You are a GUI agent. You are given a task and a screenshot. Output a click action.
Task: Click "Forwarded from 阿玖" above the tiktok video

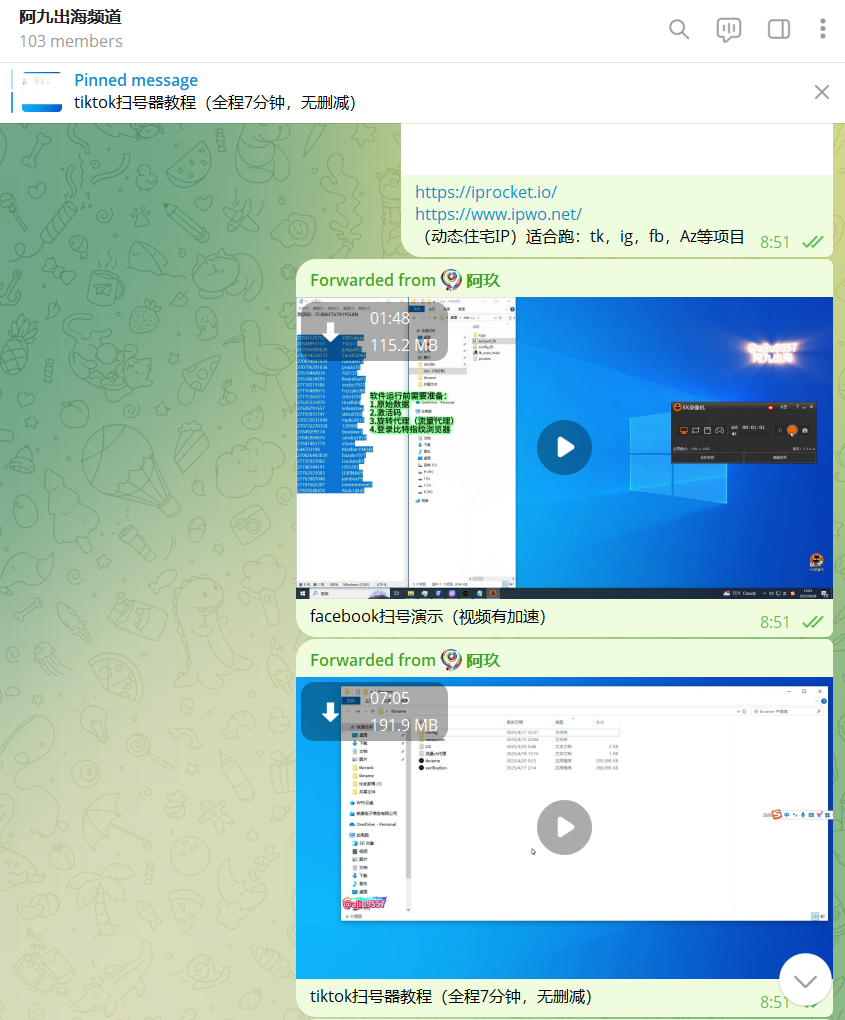coord(405,660)
